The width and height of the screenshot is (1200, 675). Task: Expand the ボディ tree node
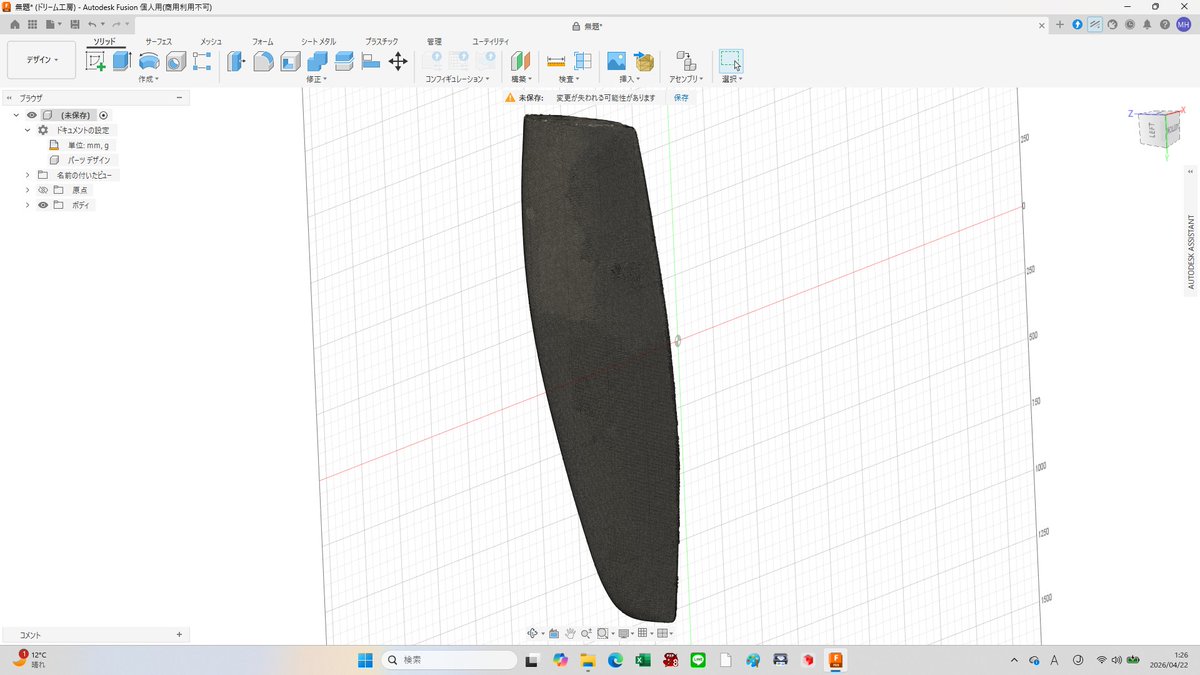pyautogui.click(x=28, y=205)
